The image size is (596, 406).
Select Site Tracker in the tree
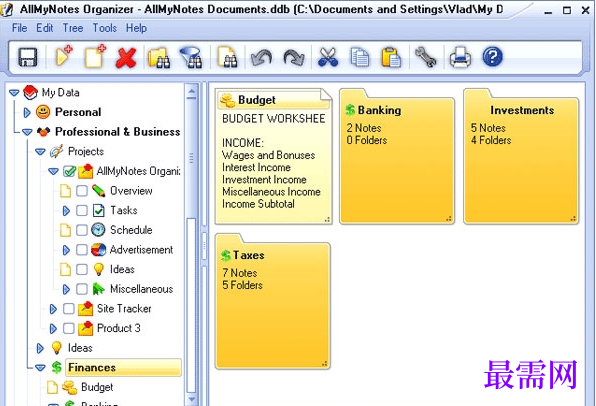point(124,308)
